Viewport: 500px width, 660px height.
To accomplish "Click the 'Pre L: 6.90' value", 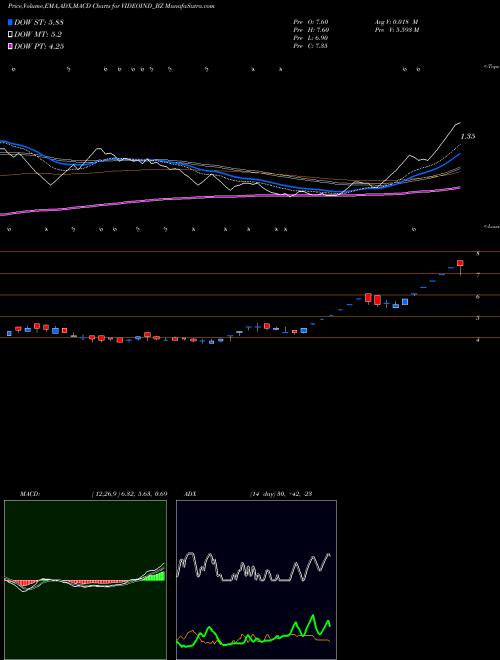I will (311, 38).
